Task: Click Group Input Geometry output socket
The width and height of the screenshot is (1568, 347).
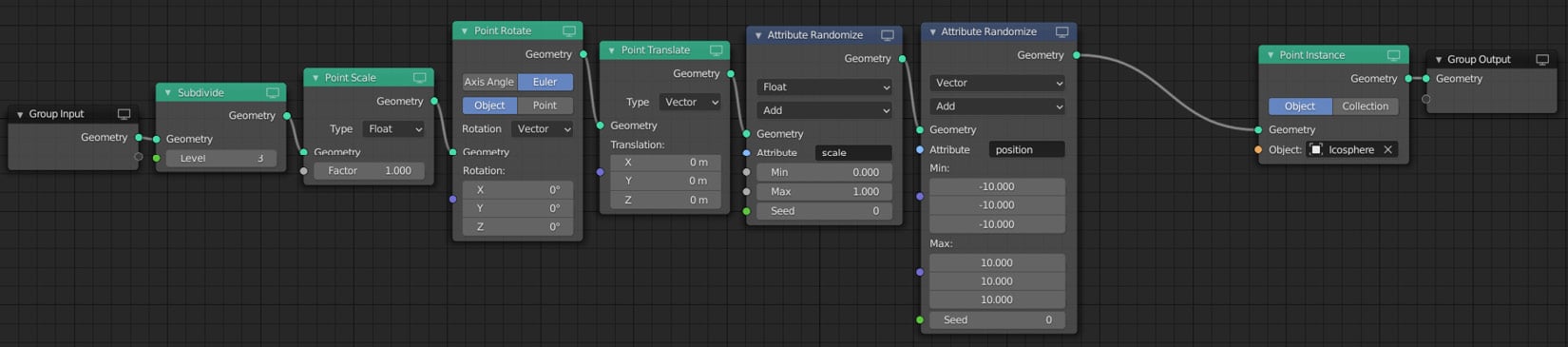Action: (139, 138)
